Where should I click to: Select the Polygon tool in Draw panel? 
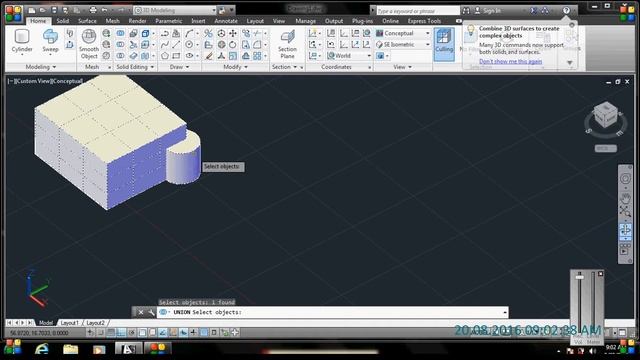coord(164,56)
